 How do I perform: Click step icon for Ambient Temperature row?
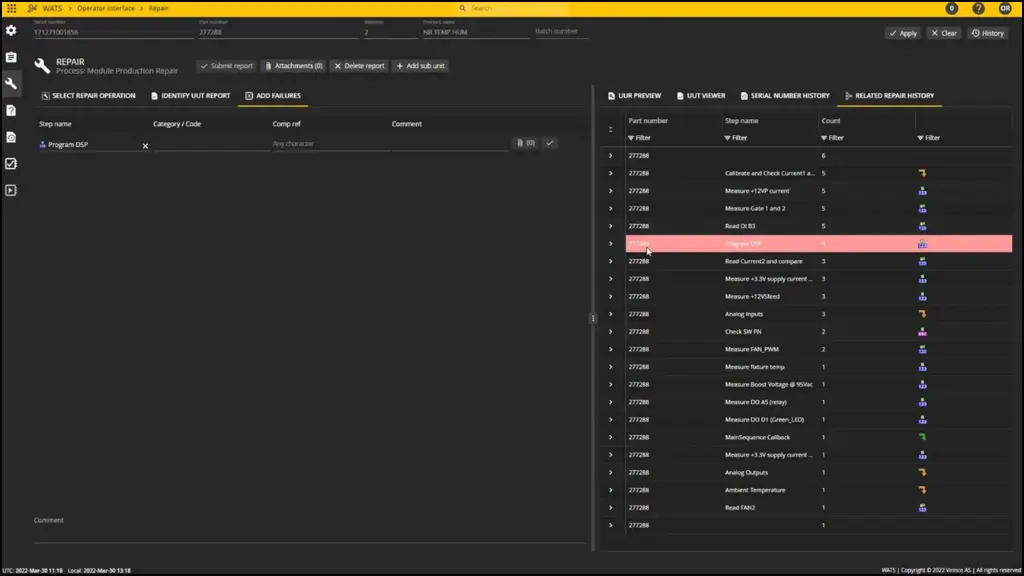coord(922,490)
